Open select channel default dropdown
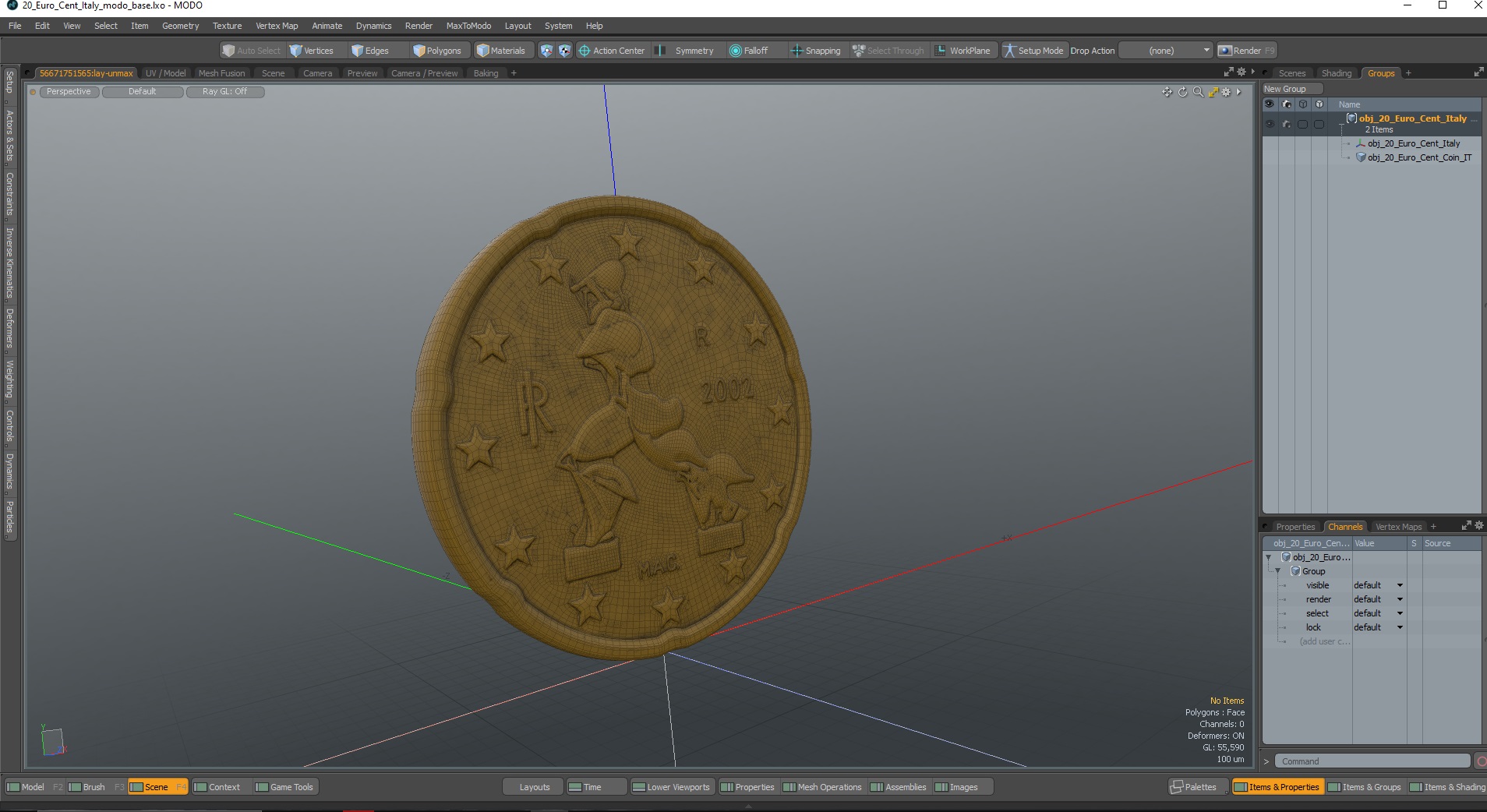Image resolution: width=1487 pixels, height=812 pixels. click(1378, 613)
